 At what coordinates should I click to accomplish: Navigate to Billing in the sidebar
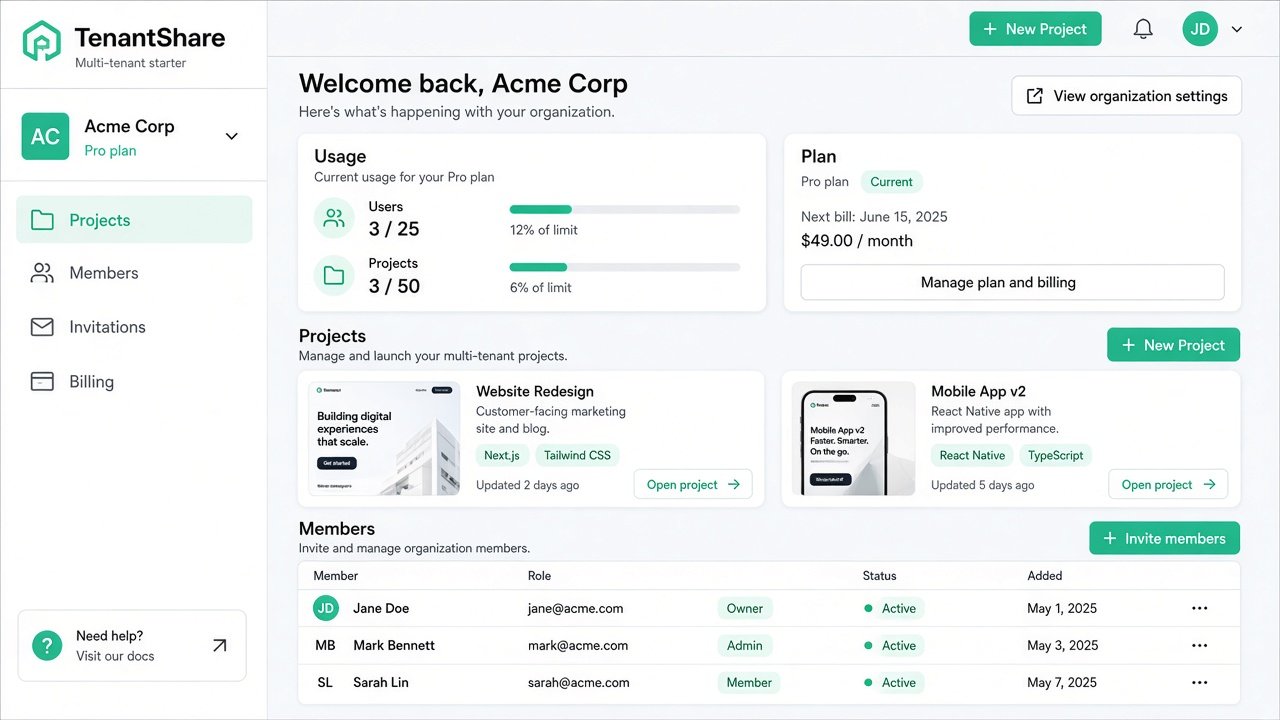pyautogui.click(x=134, y=382)
